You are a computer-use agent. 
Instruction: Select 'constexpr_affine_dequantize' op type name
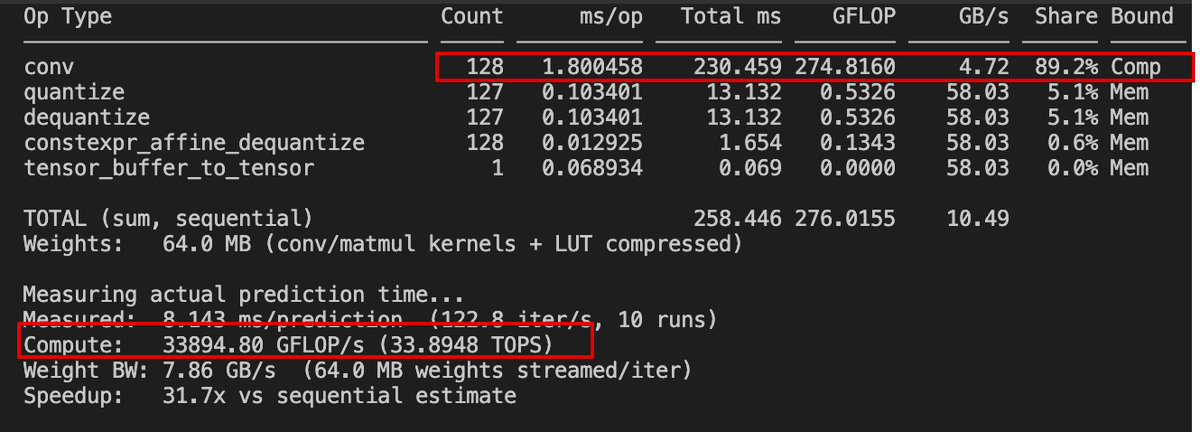coord(194,143)
